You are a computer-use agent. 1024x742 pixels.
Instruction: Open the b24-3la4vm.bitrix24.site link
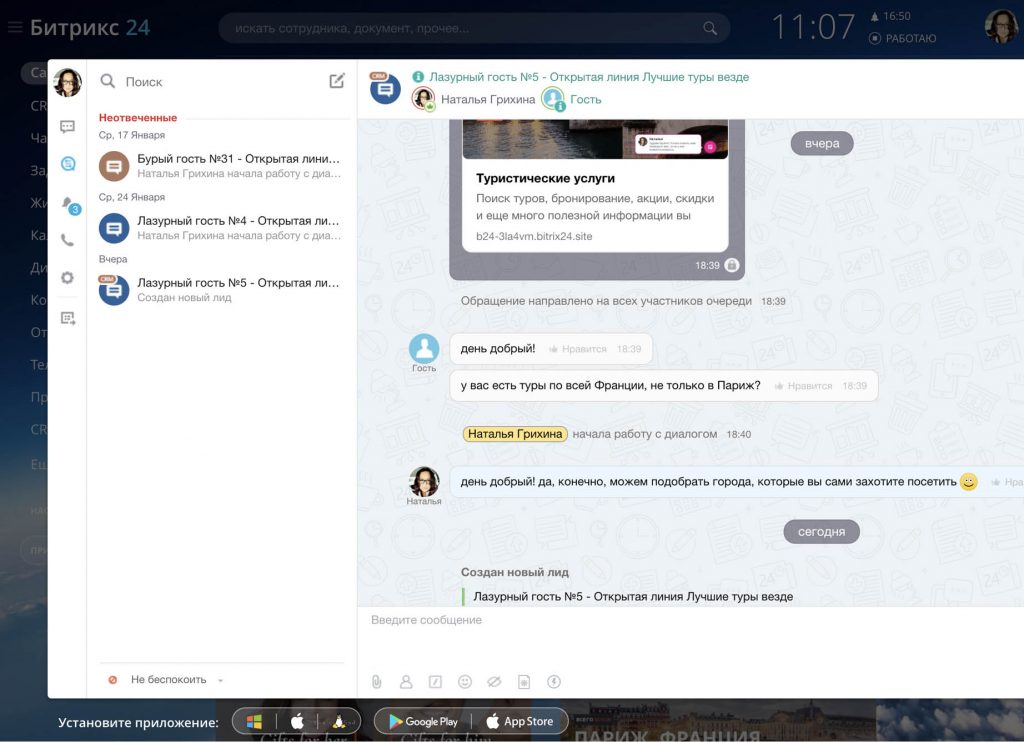(x=534, y=236)
